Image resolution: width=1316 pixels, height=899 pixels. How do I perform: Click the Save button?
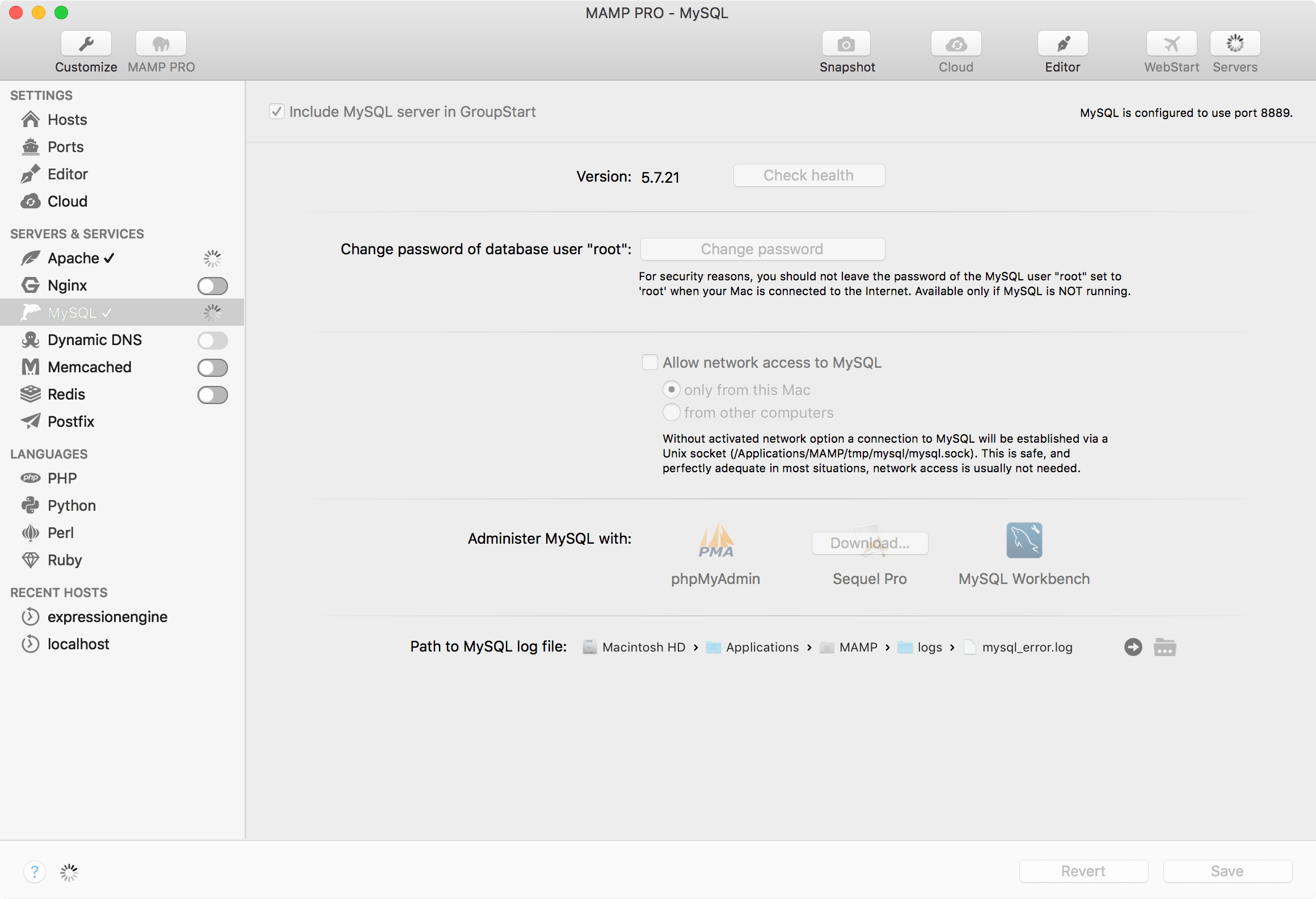pos(1228,871)
